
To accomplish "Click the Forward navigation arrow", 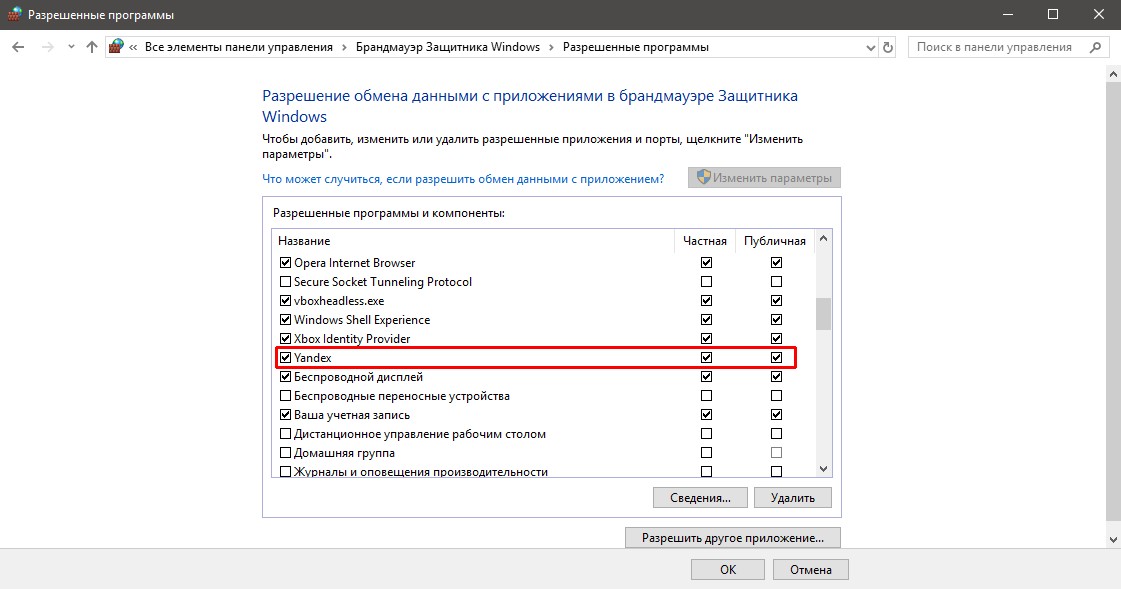I will pyautogui.click(x=45, y=47).
